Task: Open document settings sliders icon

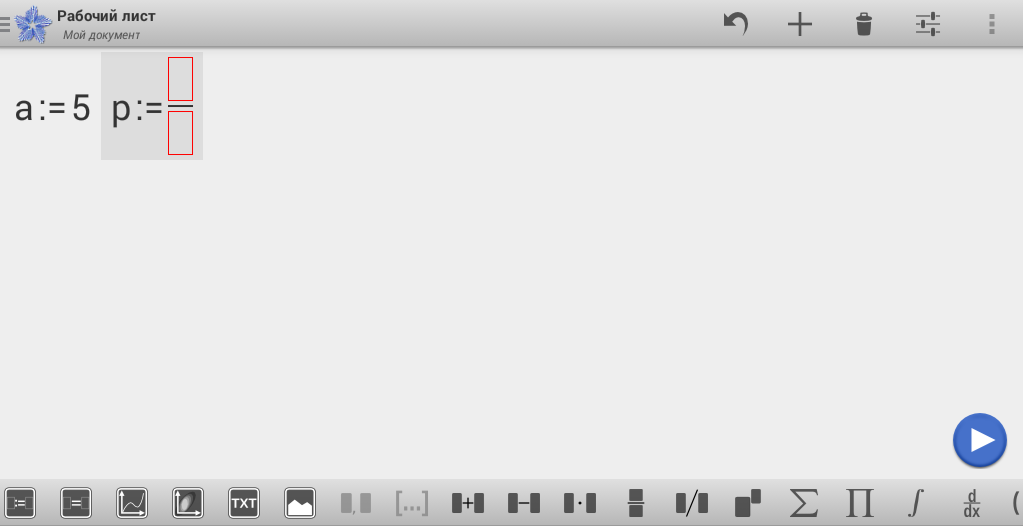Action: pos(928,25)
